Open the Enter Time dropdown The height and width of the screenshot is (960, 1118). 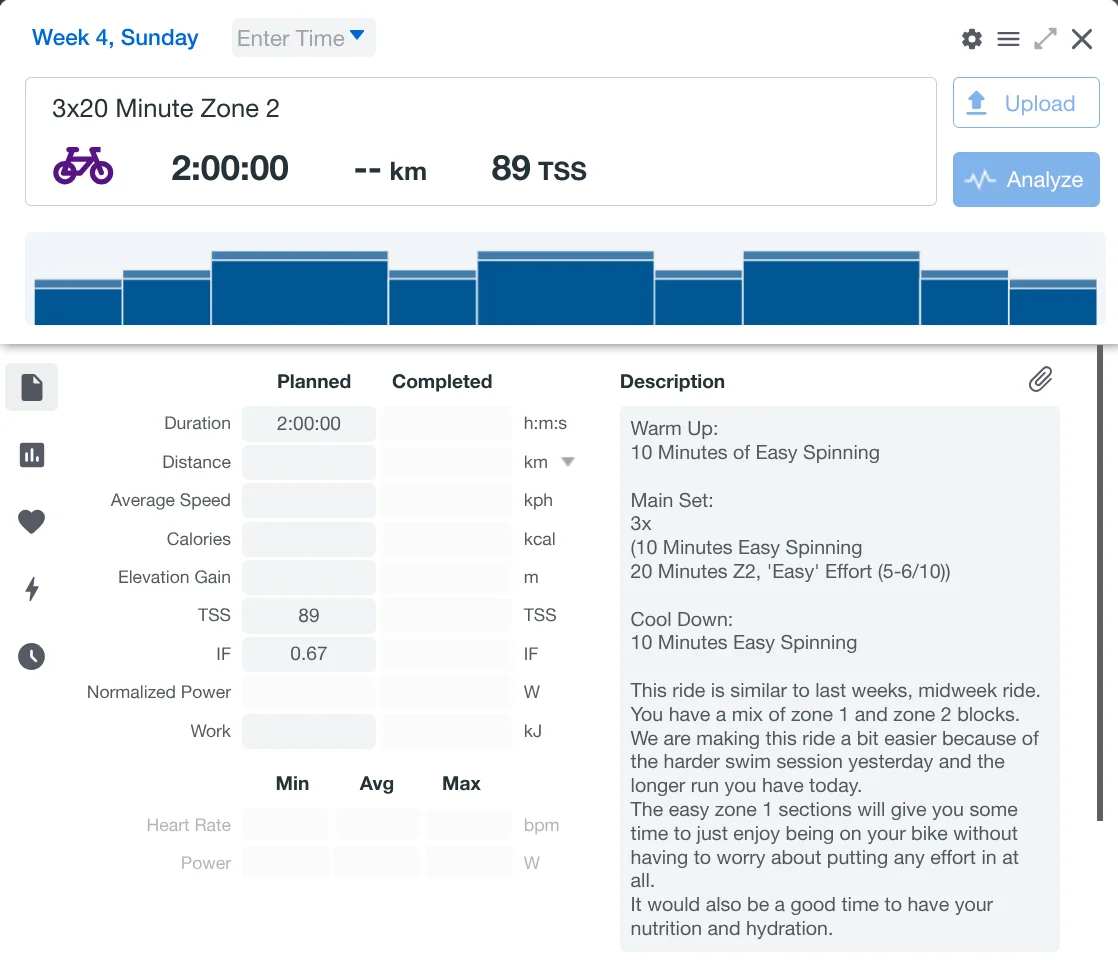303,38
